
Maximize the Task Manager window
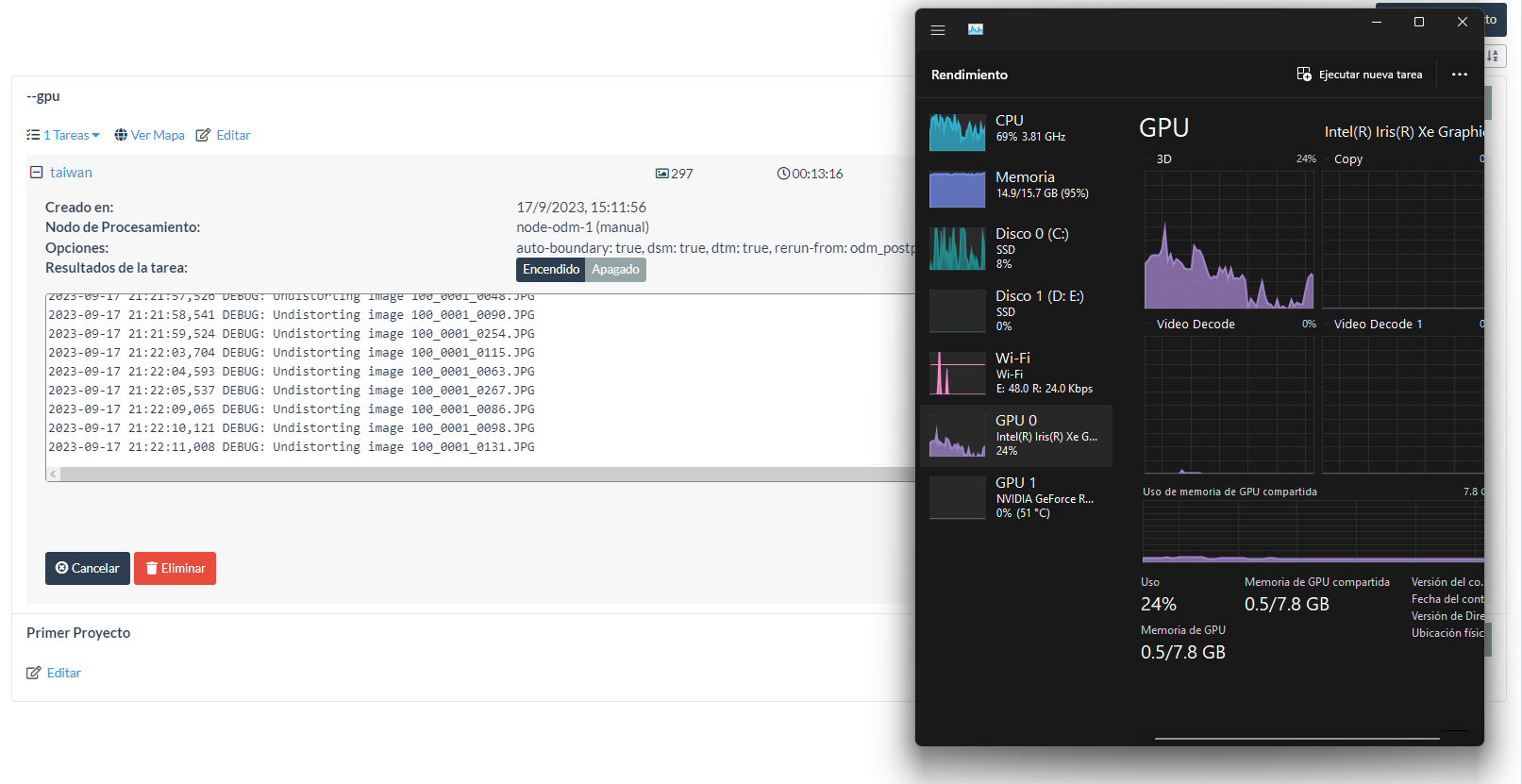[x=1419, y=22]
